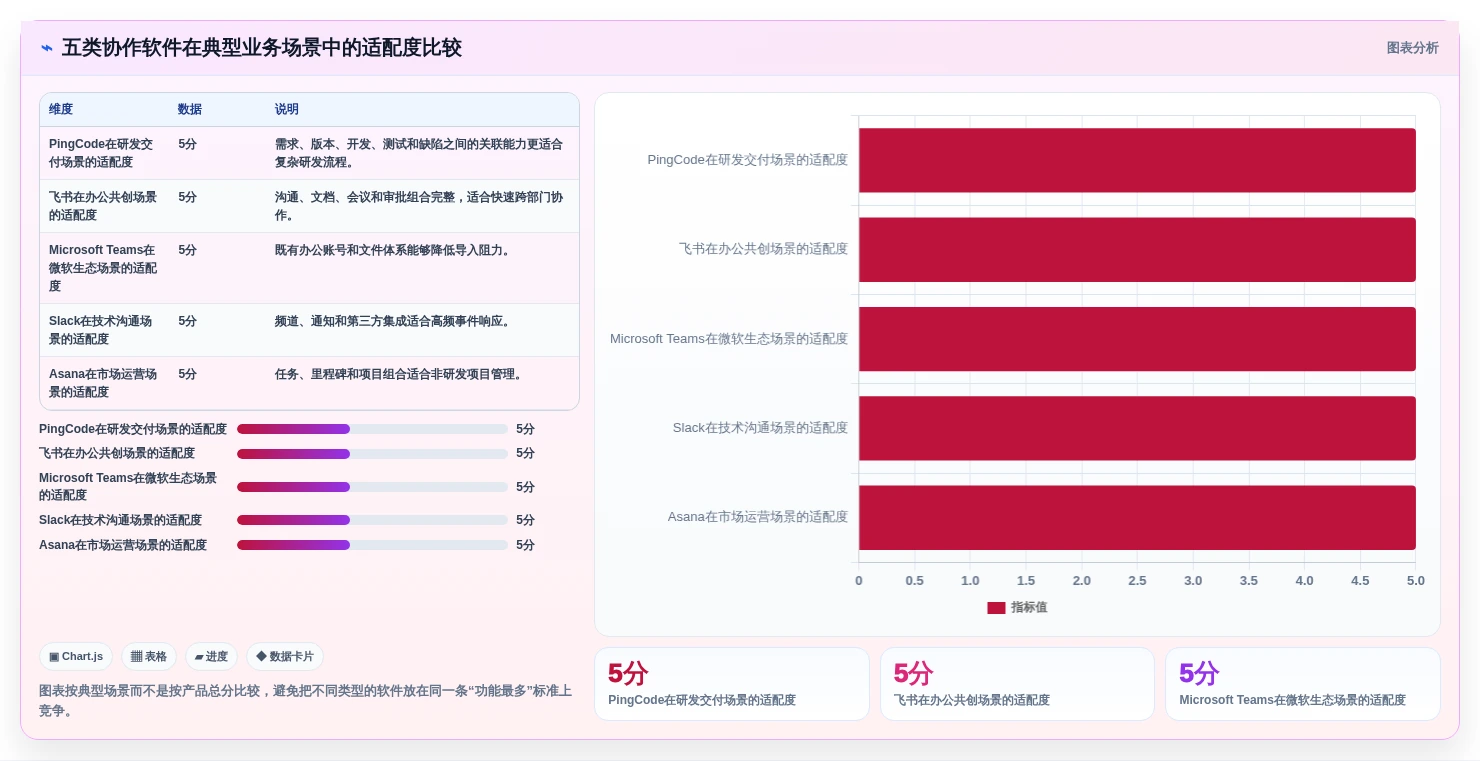Click table cell PingCode在研发交付场景的适配度

[104, 153]
